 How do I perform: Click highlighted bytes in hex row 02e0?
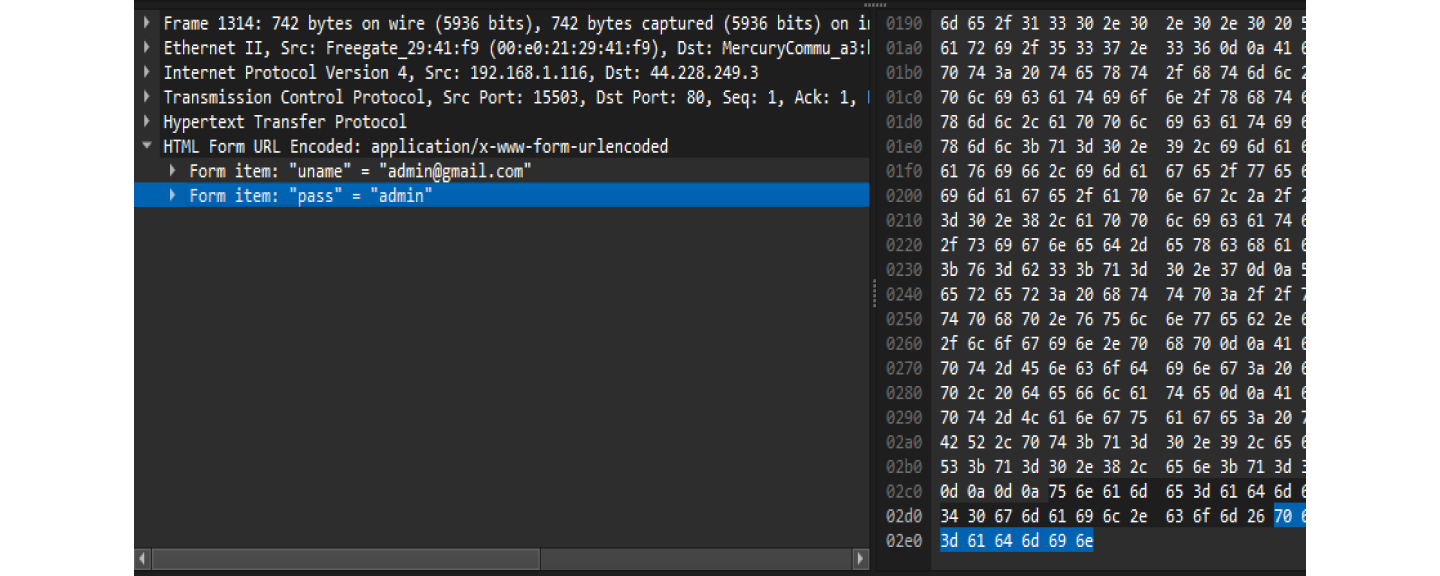point(1016,541)
